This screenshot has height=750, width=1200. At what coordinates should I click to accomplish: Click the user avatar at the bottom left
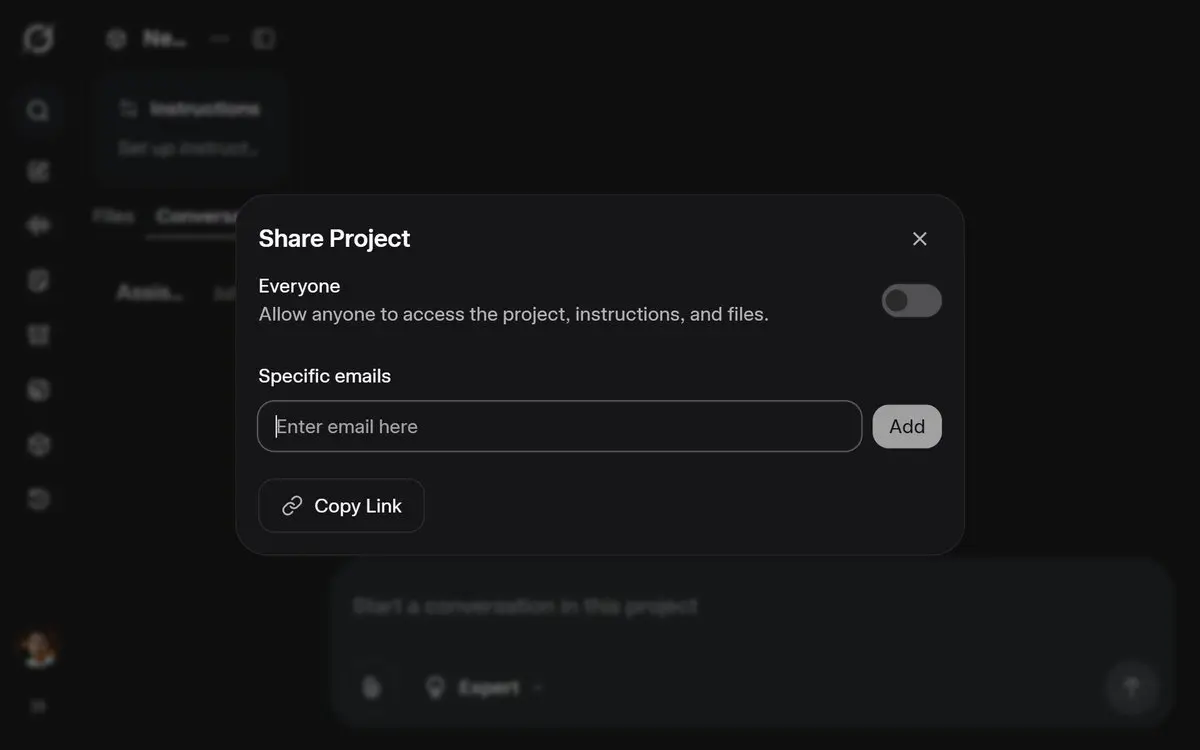(x=38, y=650)
